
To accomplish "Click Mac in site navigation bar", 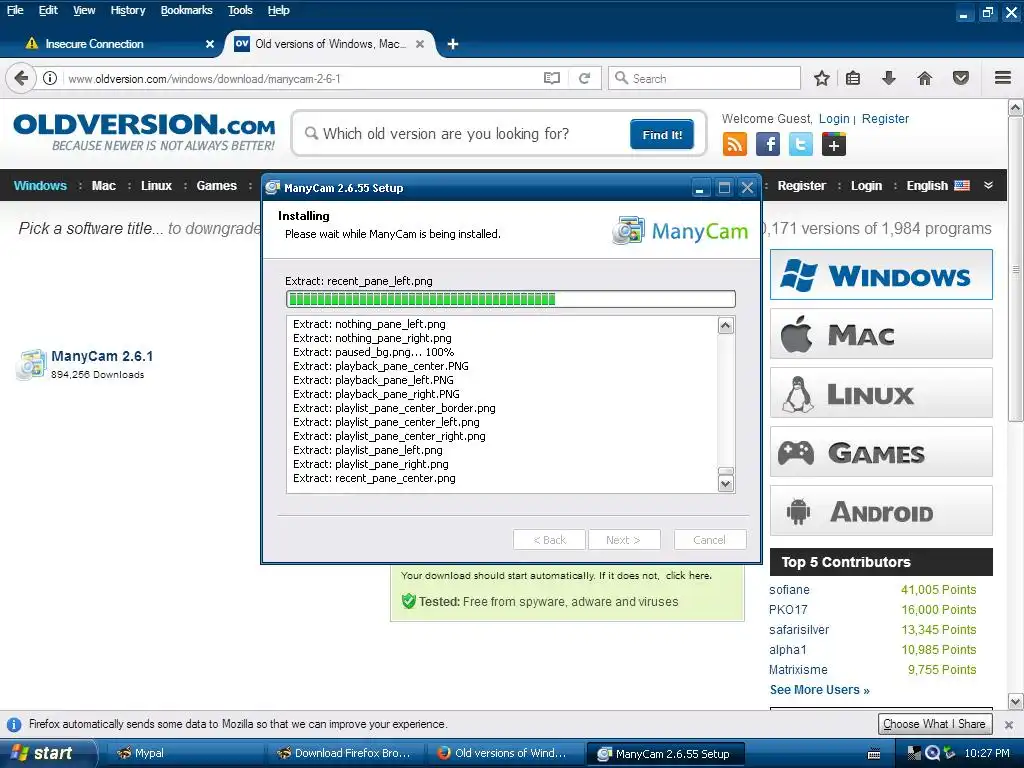I will (104, 185).
